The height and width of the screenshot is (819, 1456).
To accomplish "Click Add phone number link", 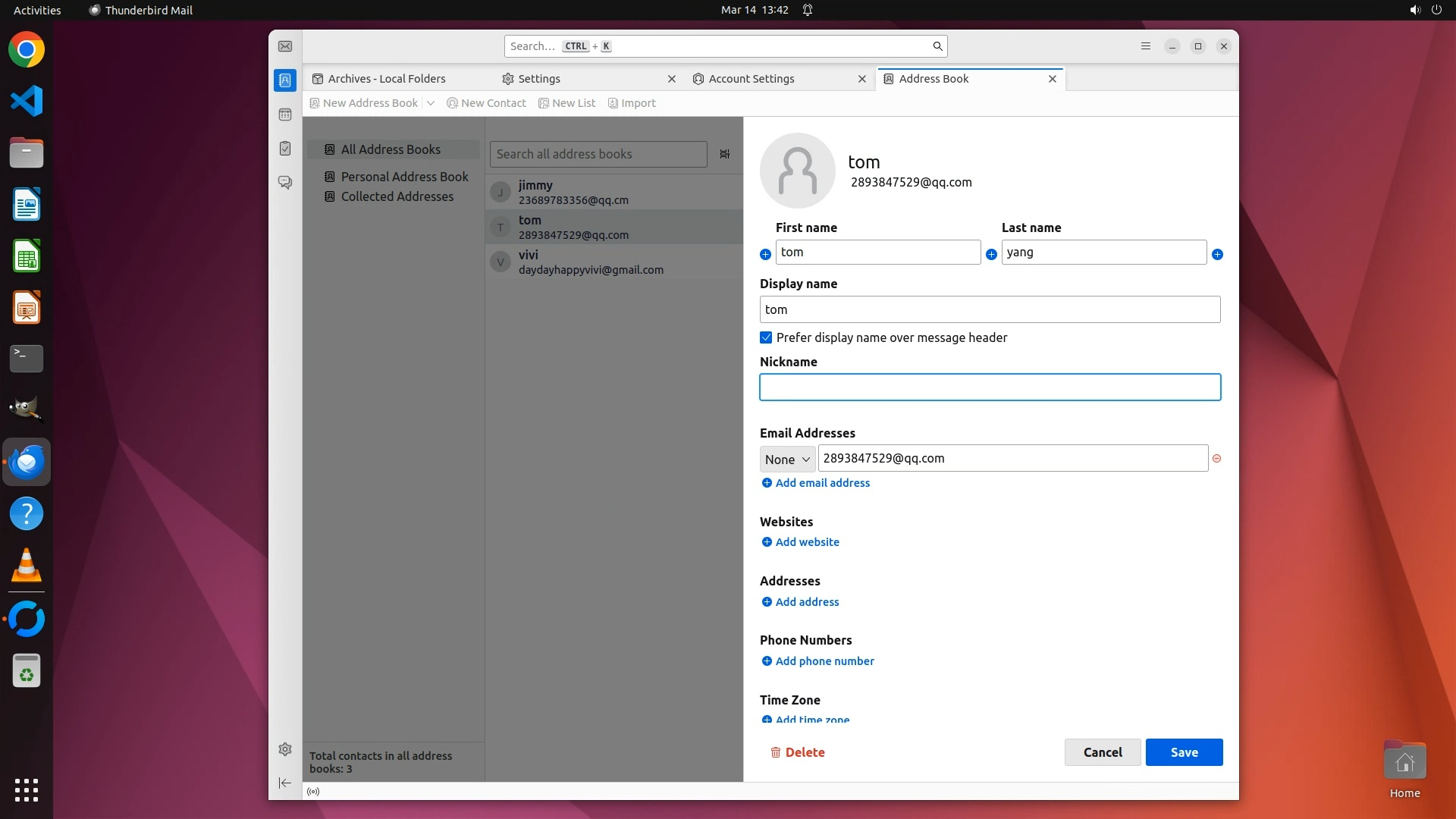I will (x=824, y=661).
